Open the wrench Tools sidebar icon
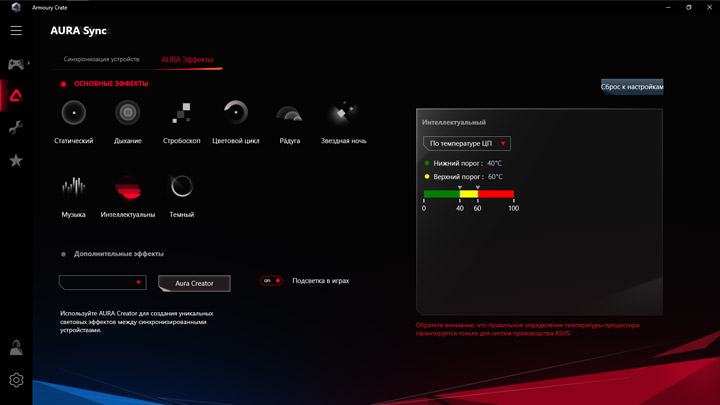 pyautogui.click(x=16, y=127)
